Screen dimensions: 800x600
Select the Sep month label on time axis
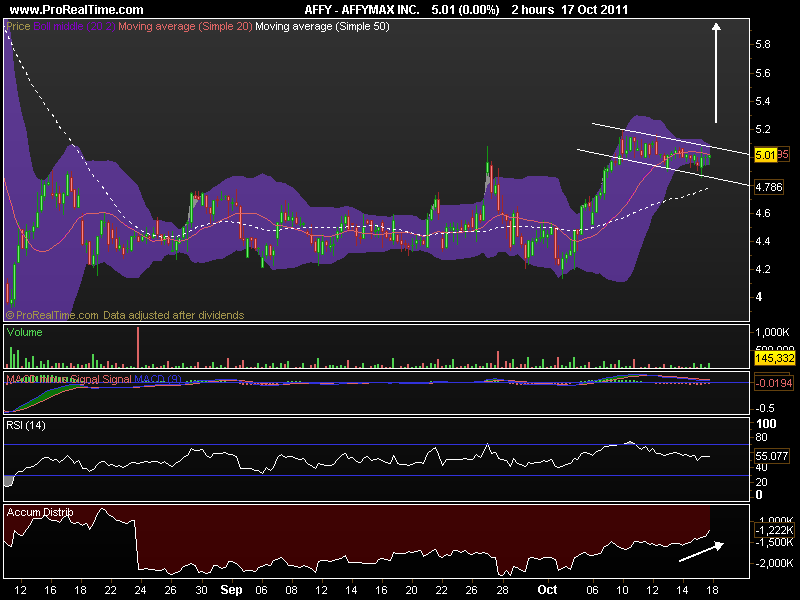click(x=231, y=590)
